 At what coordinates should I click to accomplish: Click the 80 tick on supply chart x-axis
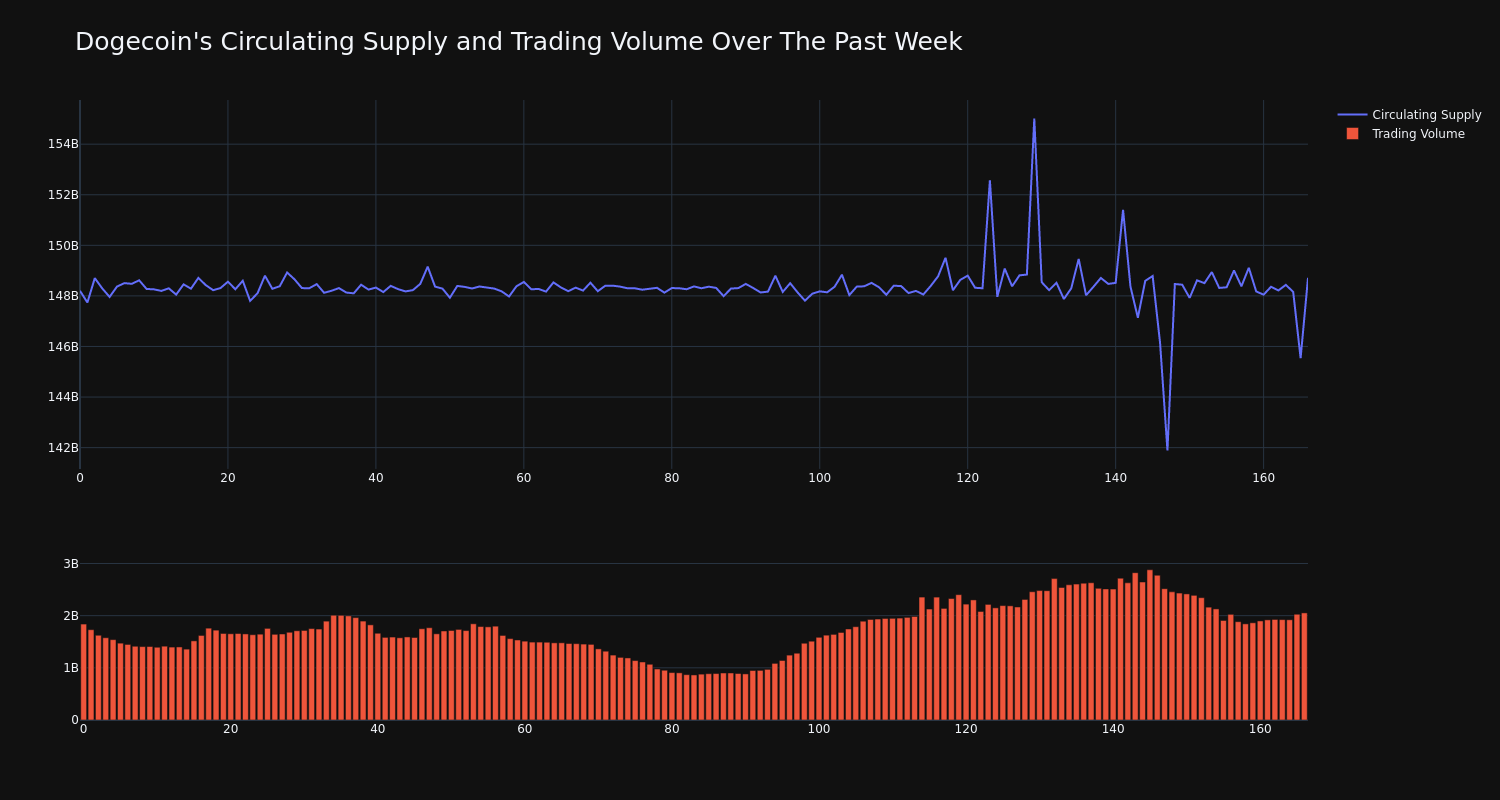[x=672, y=478]
